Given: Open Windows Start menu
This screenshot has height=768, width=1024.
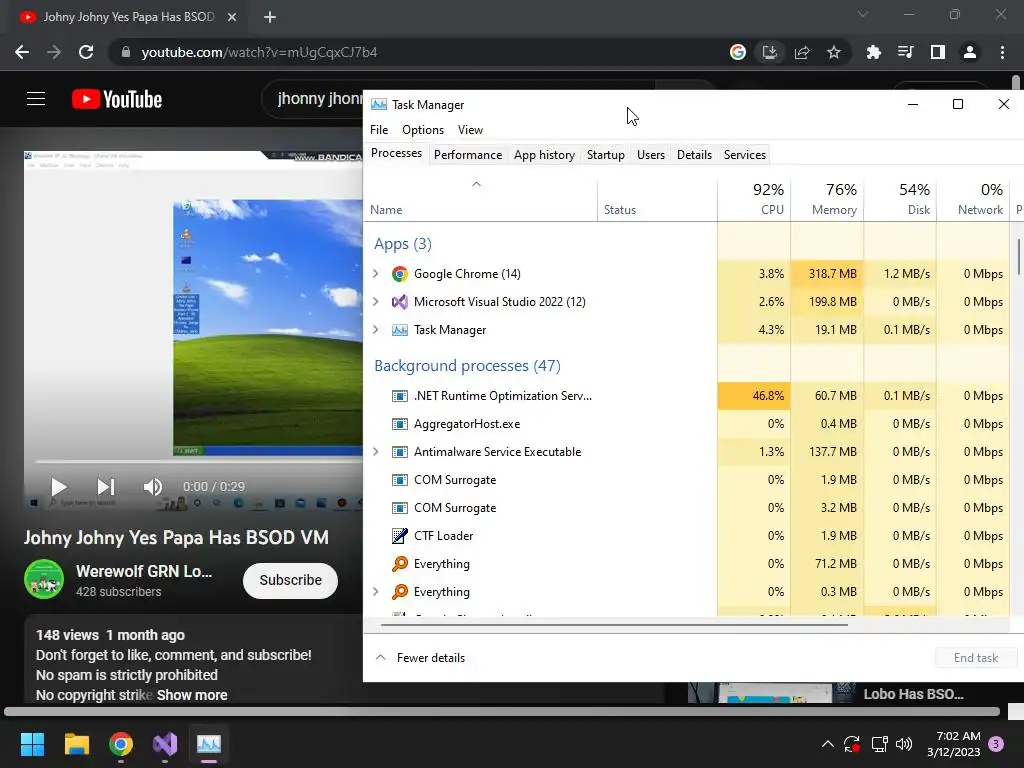Looking at the screenshot, I should [32, 744].
